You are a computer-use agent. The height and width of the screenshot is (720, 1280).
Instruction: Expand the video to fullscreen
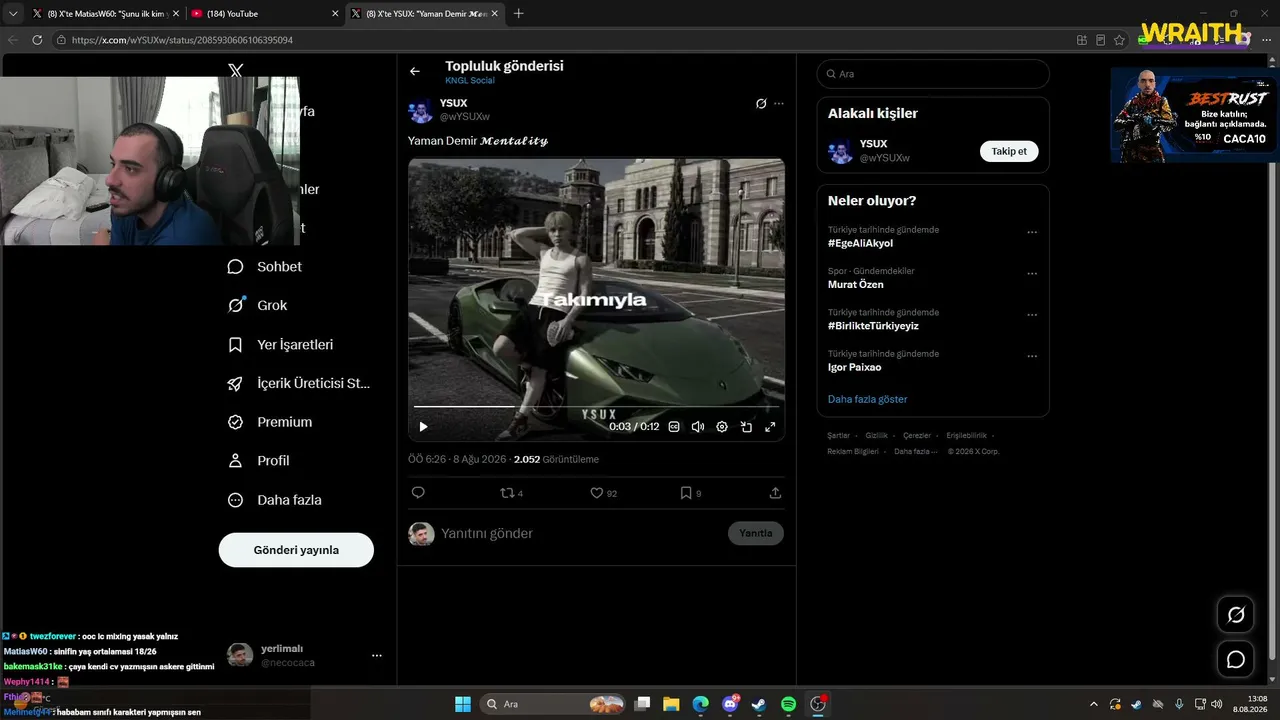click(770, 426)
